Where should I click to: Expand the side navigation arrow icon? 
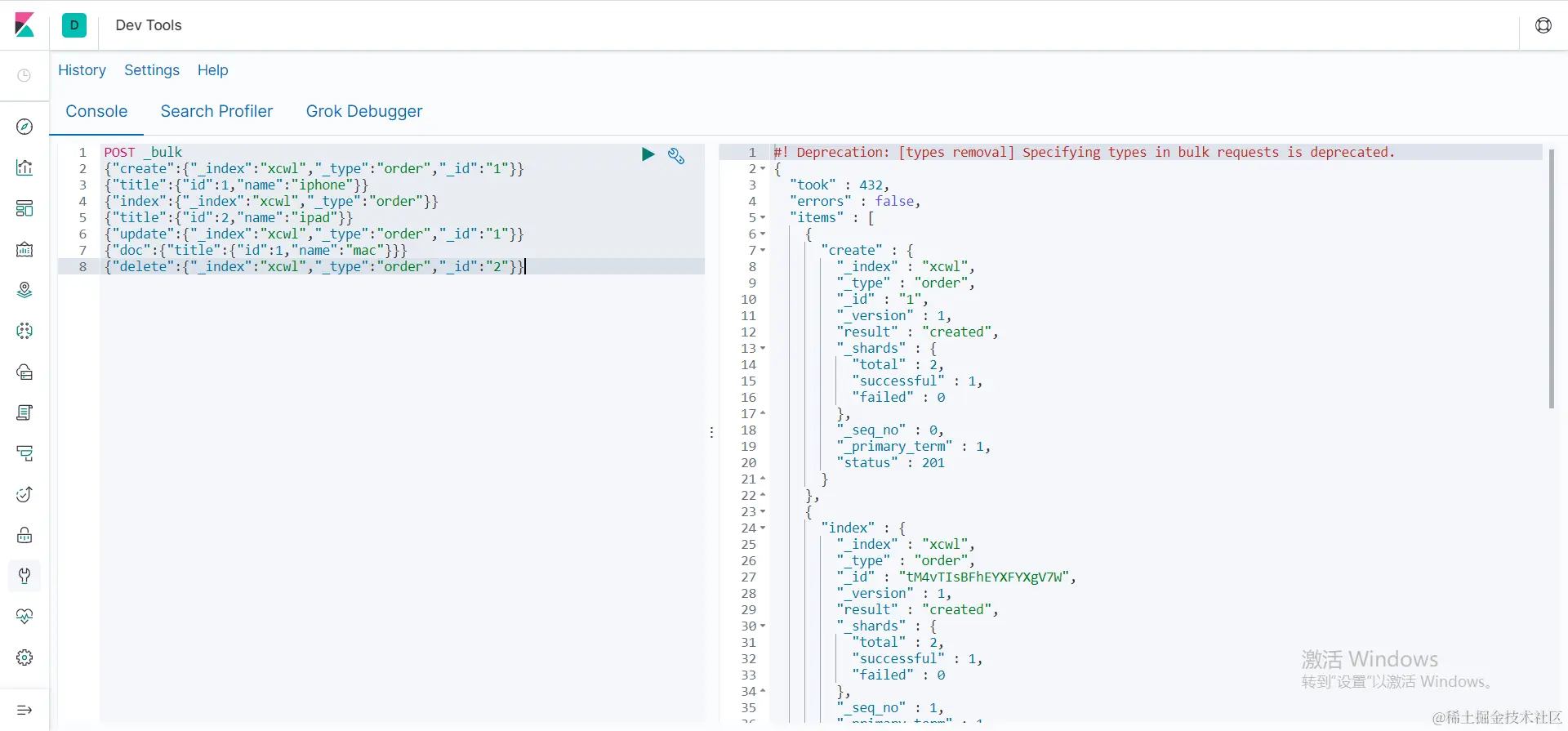[x=24, y=710]
